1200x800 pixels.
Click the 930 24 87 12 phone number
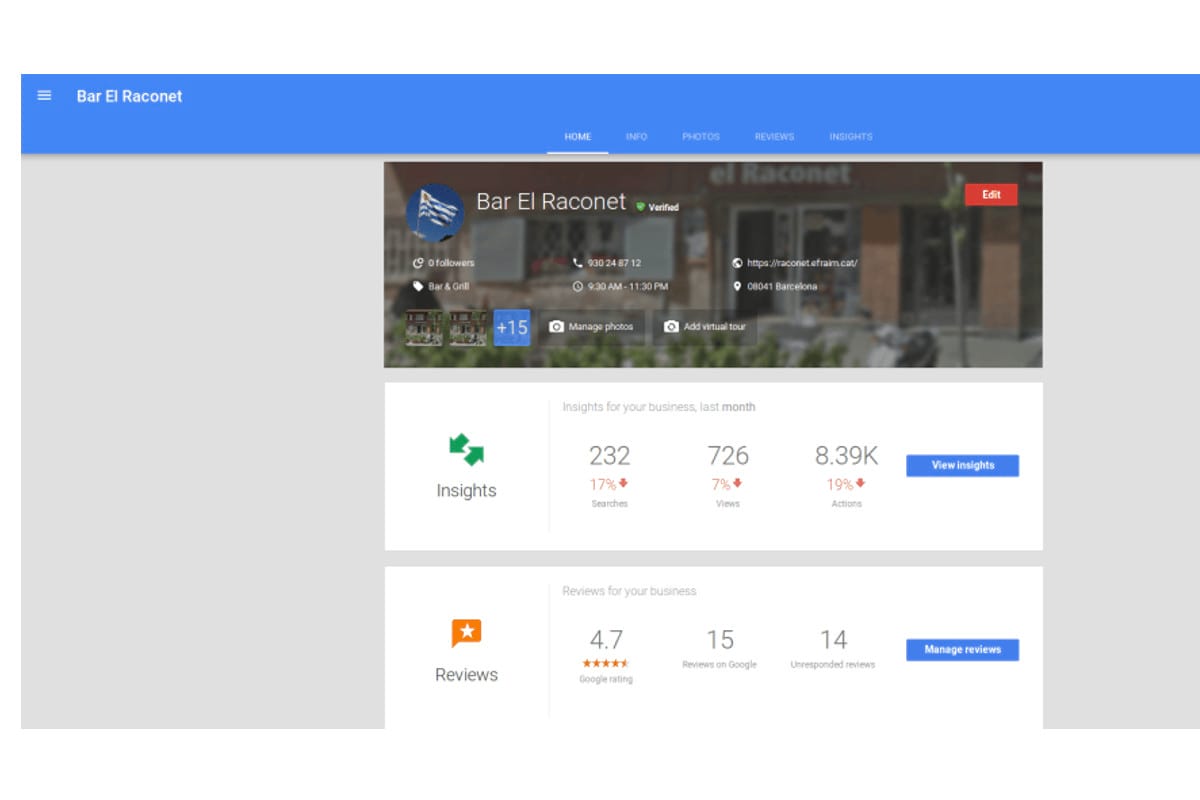point(614,263)
